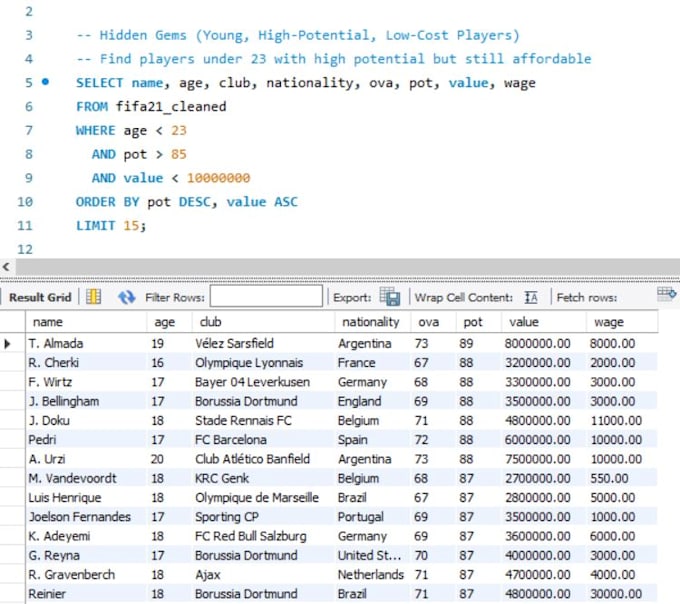Click the fetch rows icon
The width and height of the screenshot is (680, 604).
coord(666,294)
